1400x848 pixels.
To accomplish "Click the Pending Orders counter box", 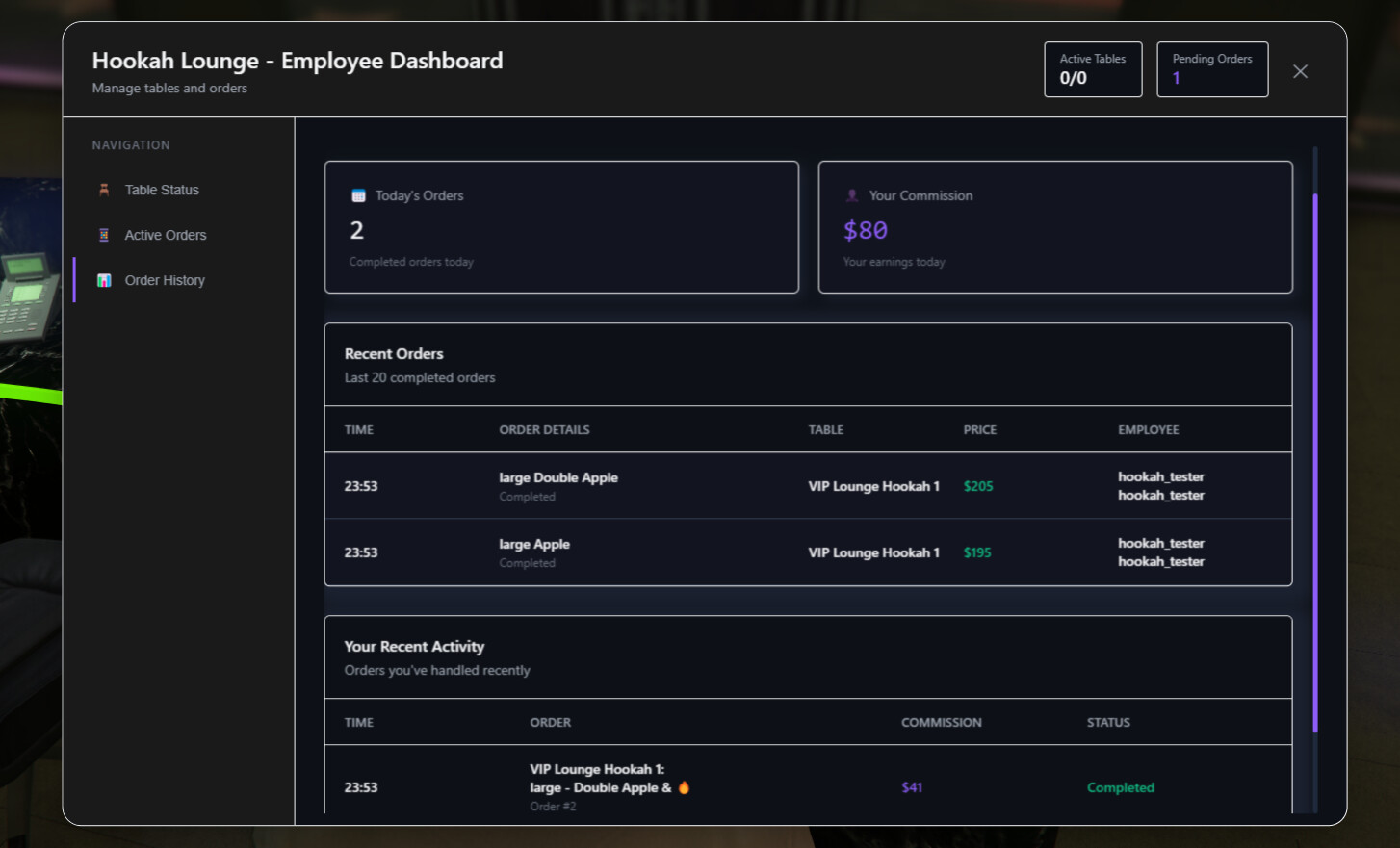I will (x=1211, y=69).
